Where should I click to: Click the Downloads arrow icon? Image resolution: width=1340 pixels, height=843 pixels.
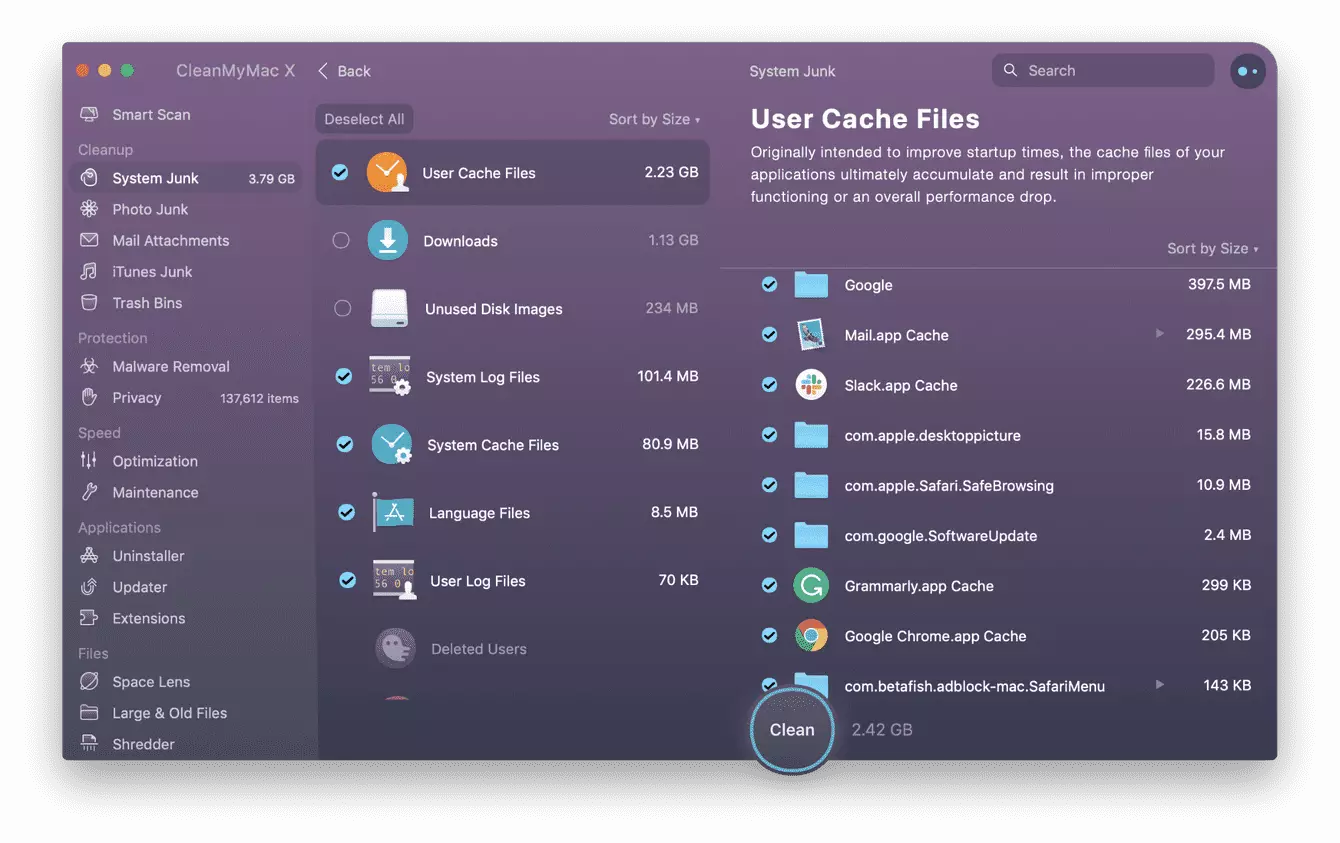click(388, 240)
